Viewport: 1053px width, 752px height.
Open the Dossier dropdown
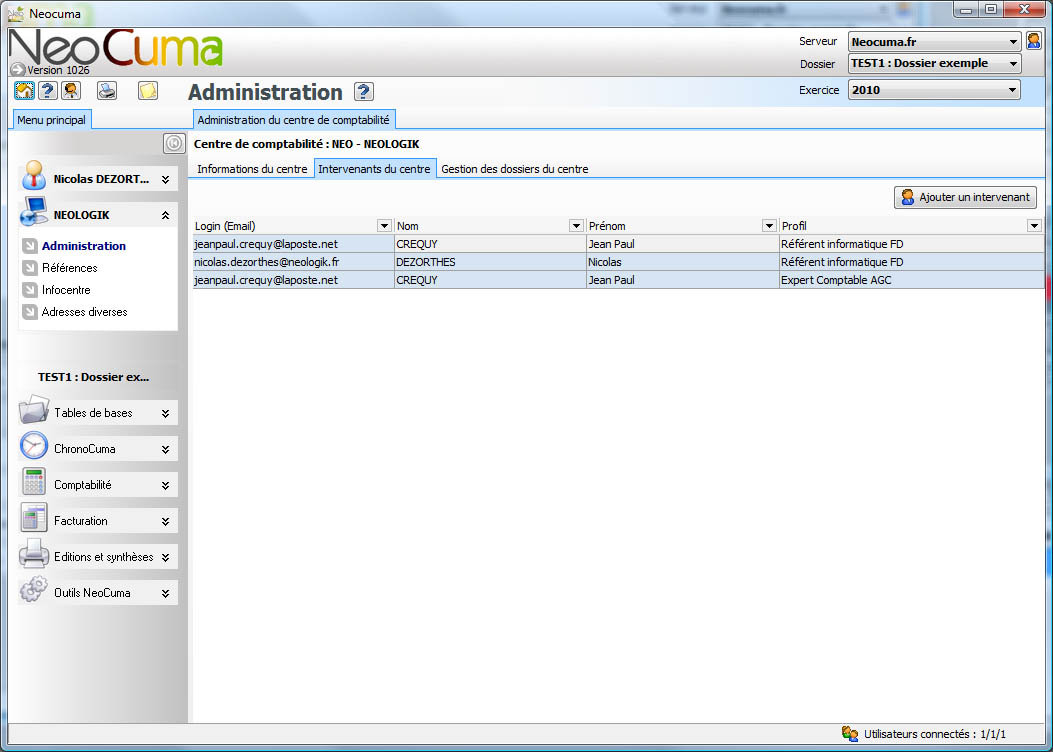[1013, 64]
